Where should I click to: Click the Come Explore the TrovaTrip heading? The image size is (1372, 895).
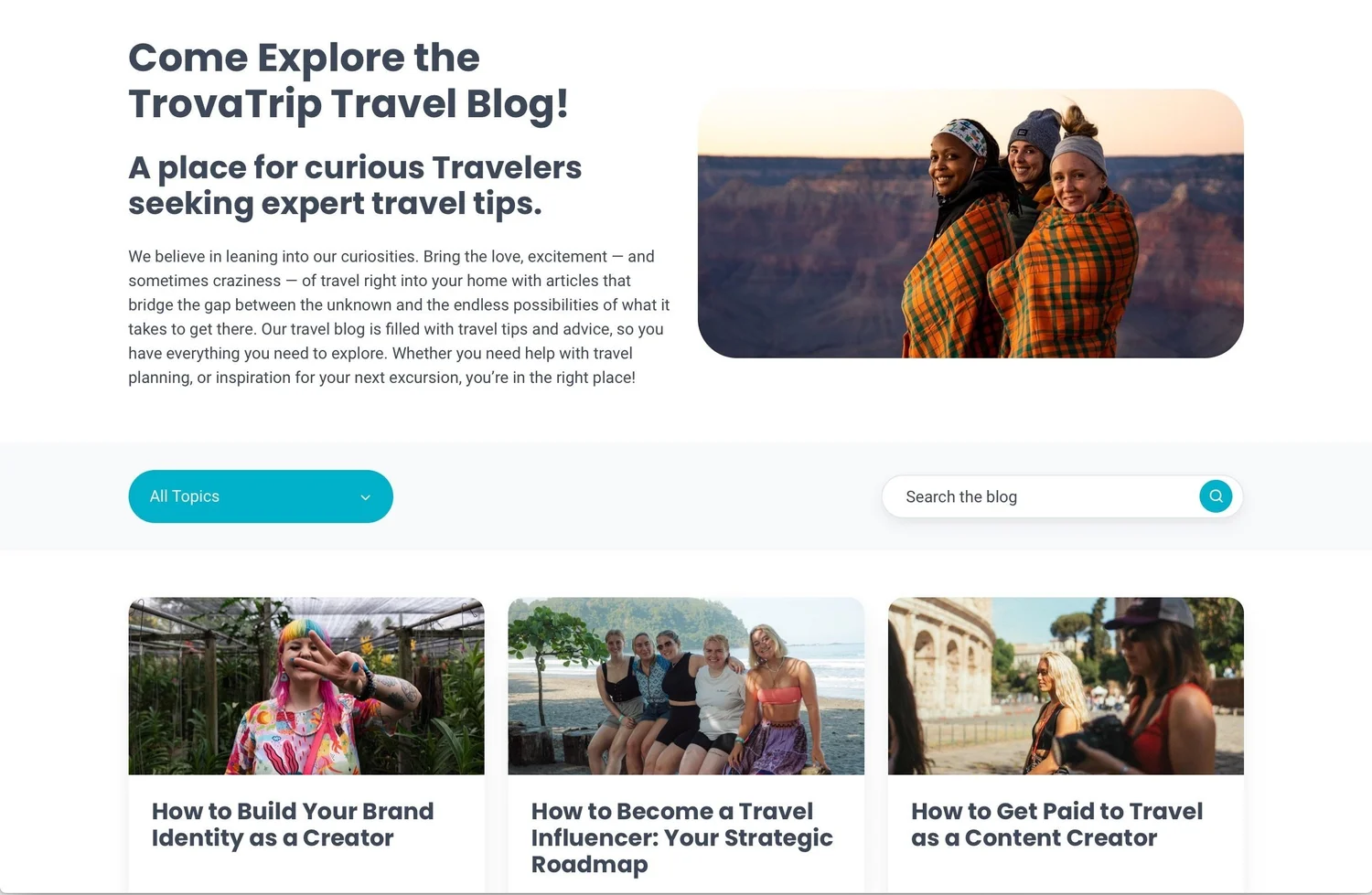tap(348, 80)
